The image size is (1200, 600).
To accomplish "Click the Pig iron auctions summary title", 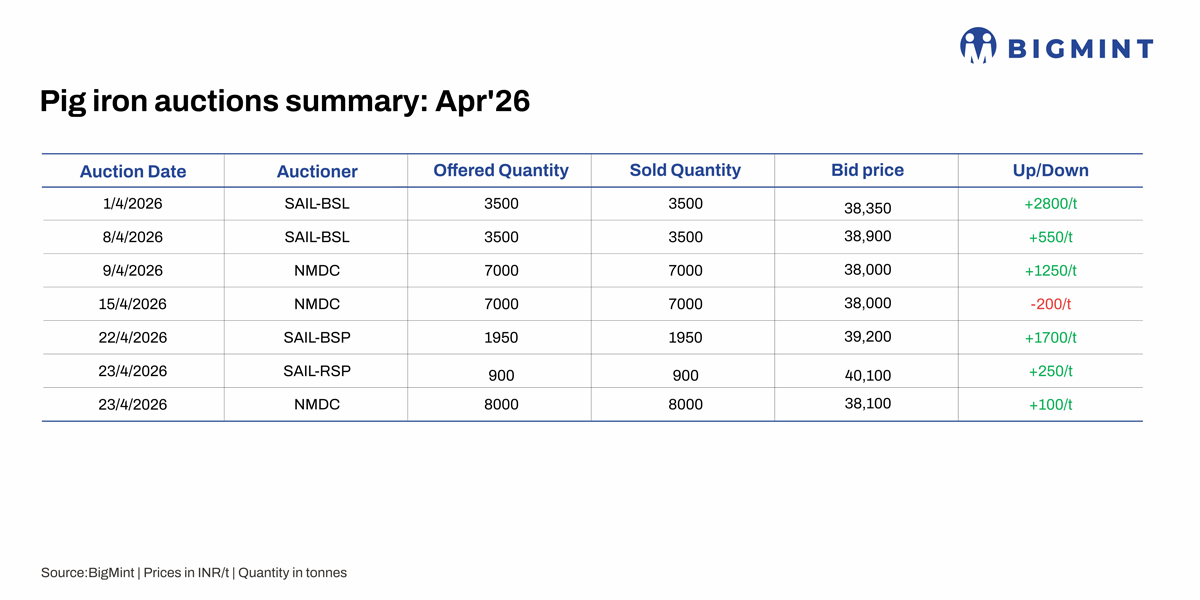I will click(285, 102).
